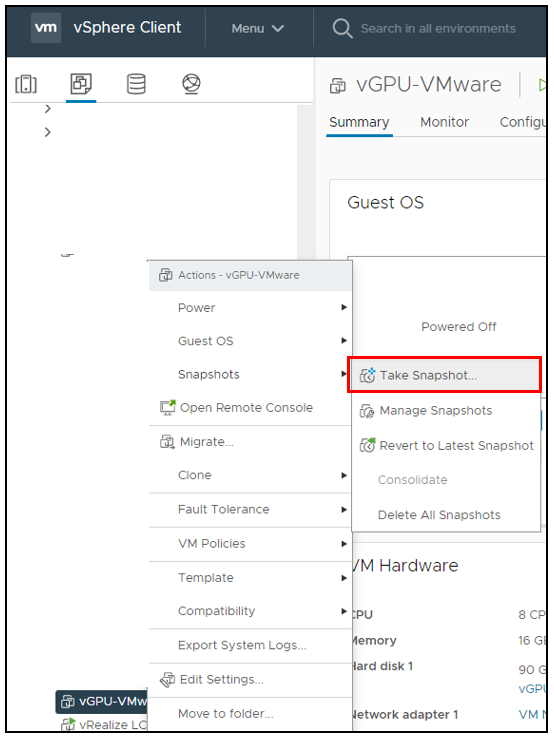Expand the Template submenu arrow
This screenshot has width=554, height=738.
[x=344, y=578]
